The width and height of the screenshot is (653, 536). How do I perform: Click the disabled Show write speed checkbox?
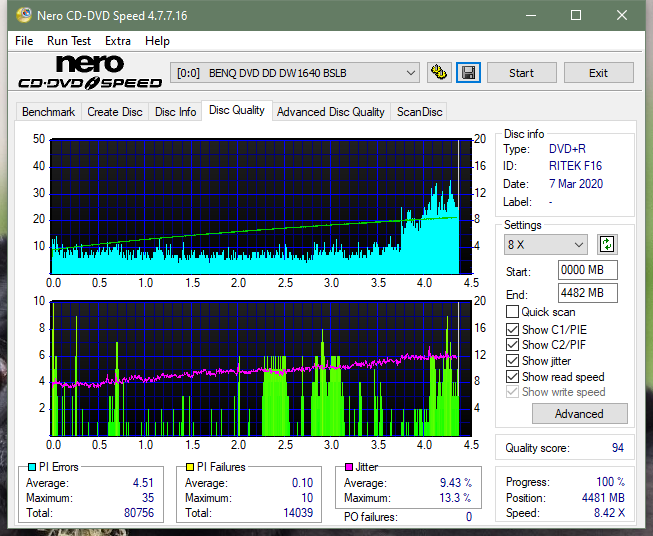512,392
